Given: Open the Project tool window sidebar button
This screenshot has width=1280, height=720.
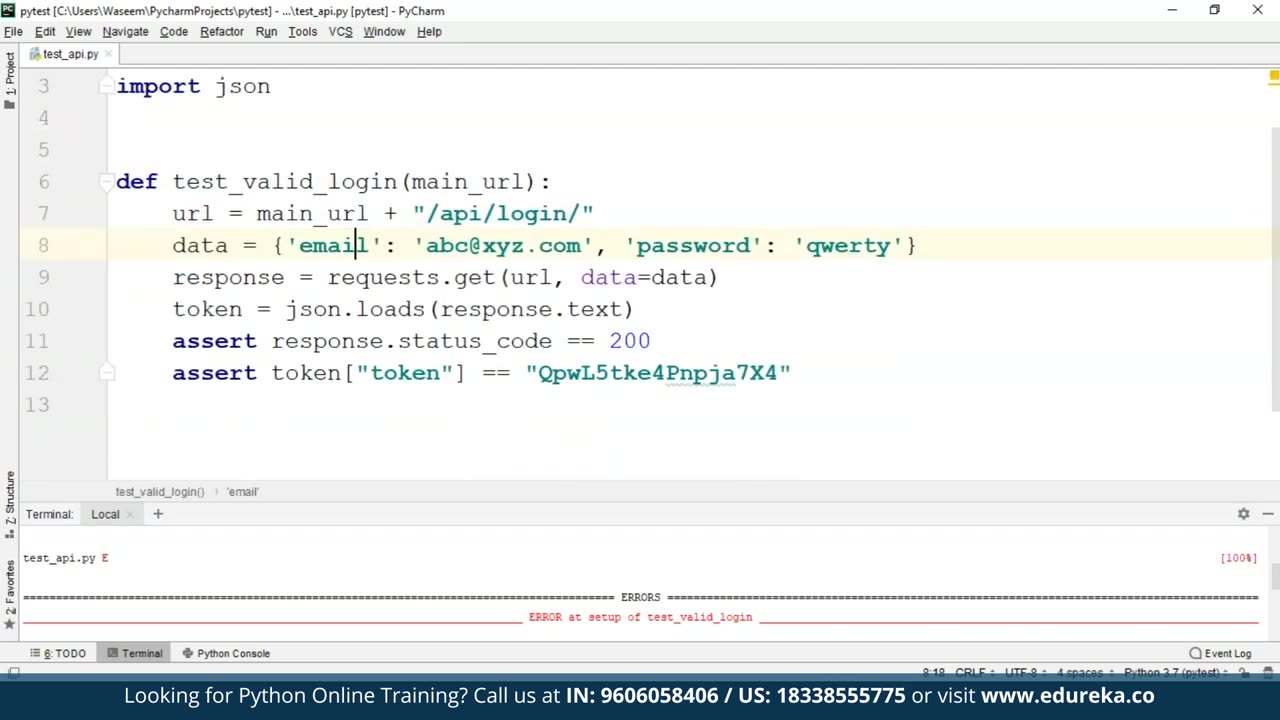Looking at the screenshot, I should (x=9, y=80).
